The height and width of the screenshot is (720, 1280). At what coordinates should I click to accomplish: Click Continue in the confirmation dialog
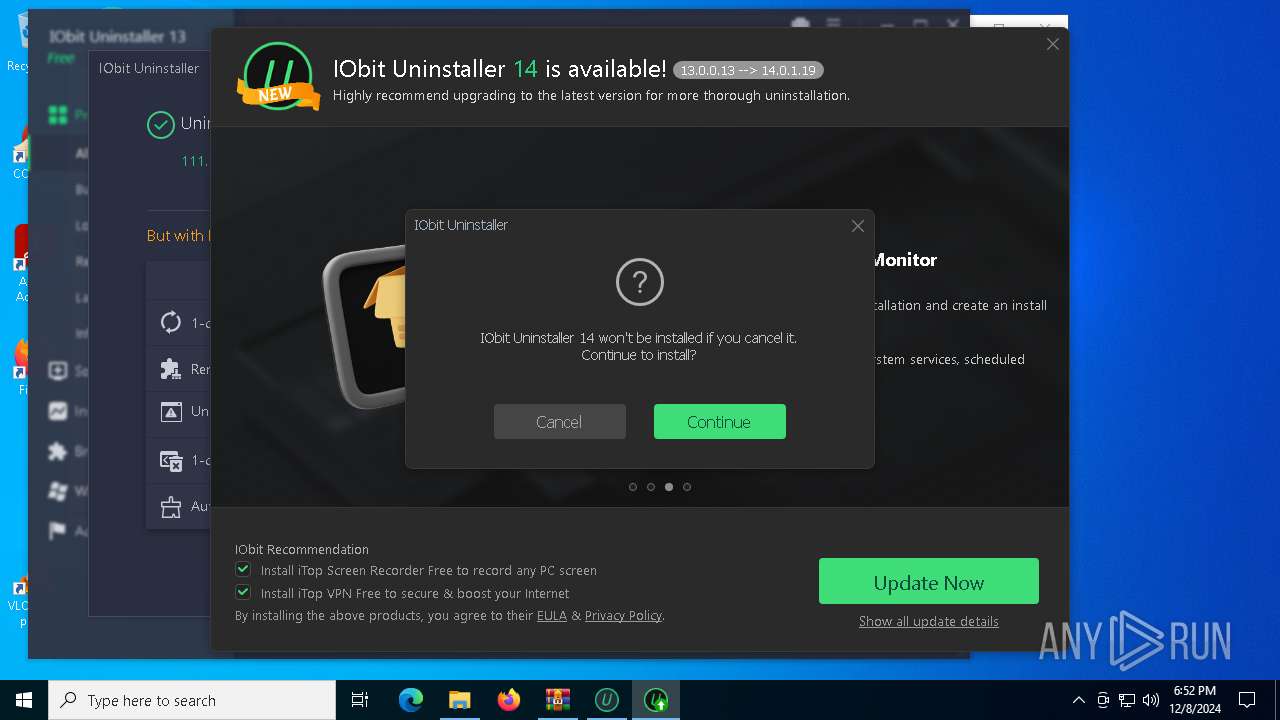719,422
